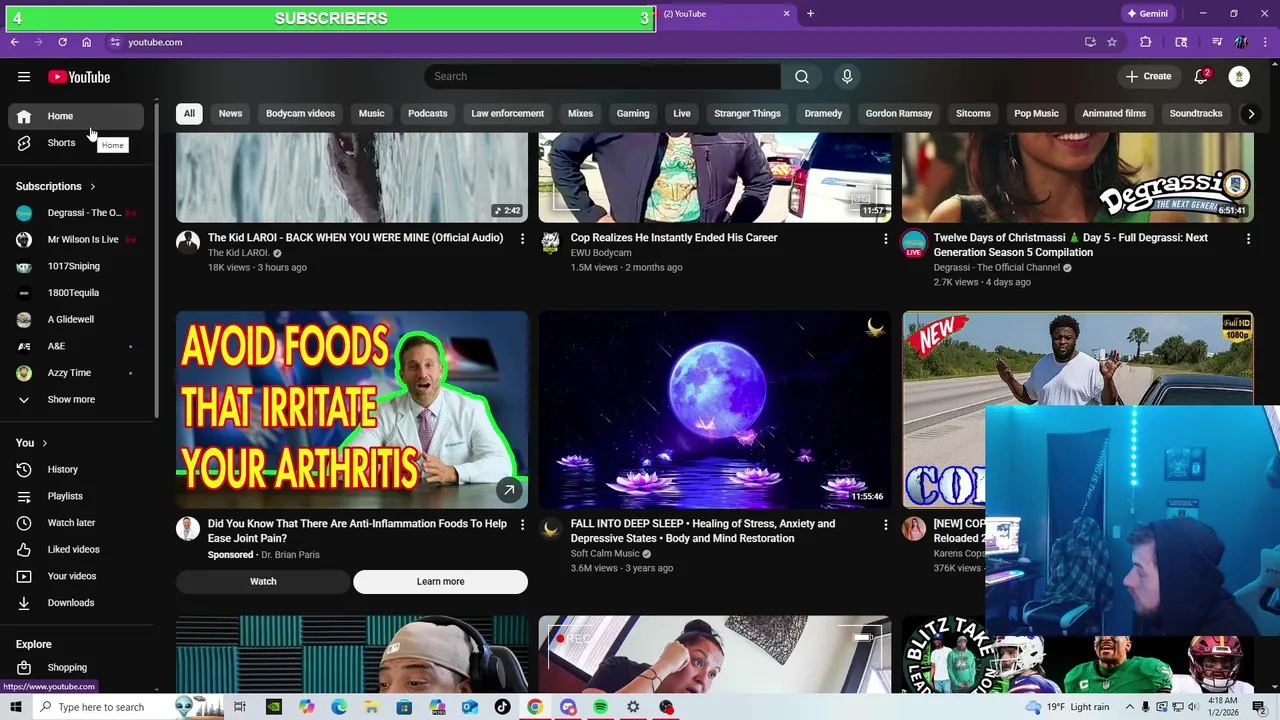
Task: Expand Show more subscriptions
Action: pyautogui.click(x=76, y=400)
